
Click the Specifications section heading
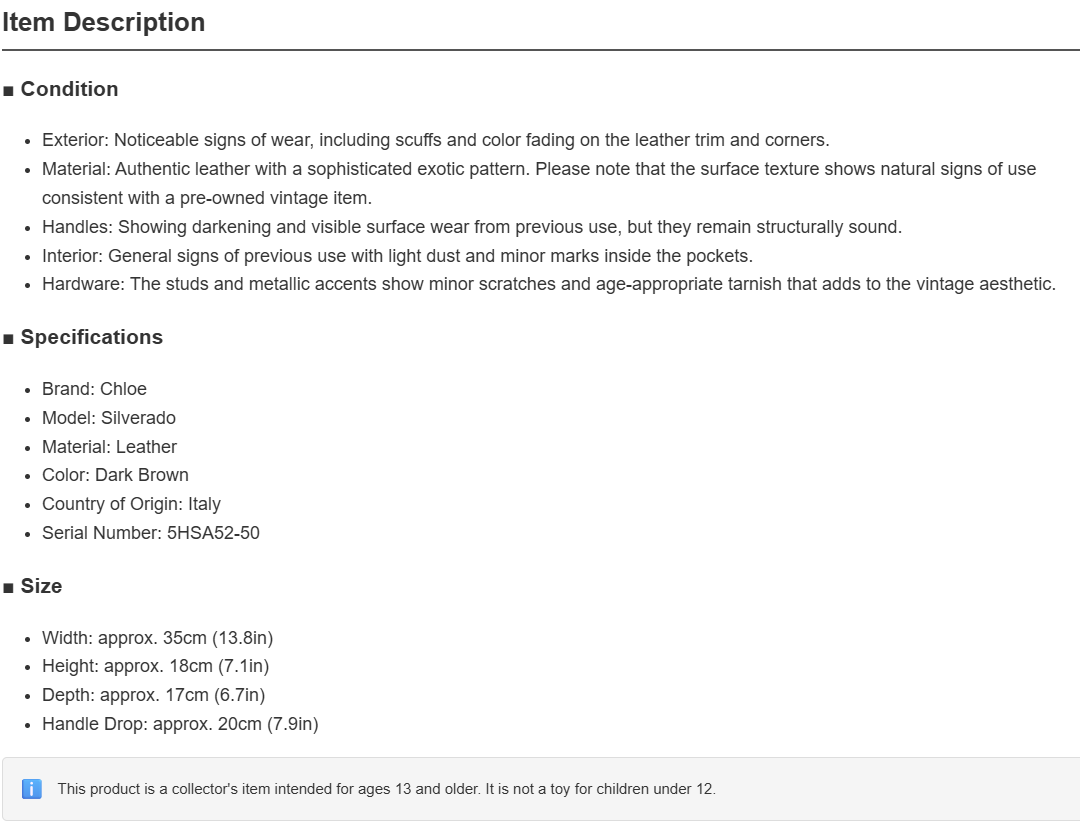92,337
